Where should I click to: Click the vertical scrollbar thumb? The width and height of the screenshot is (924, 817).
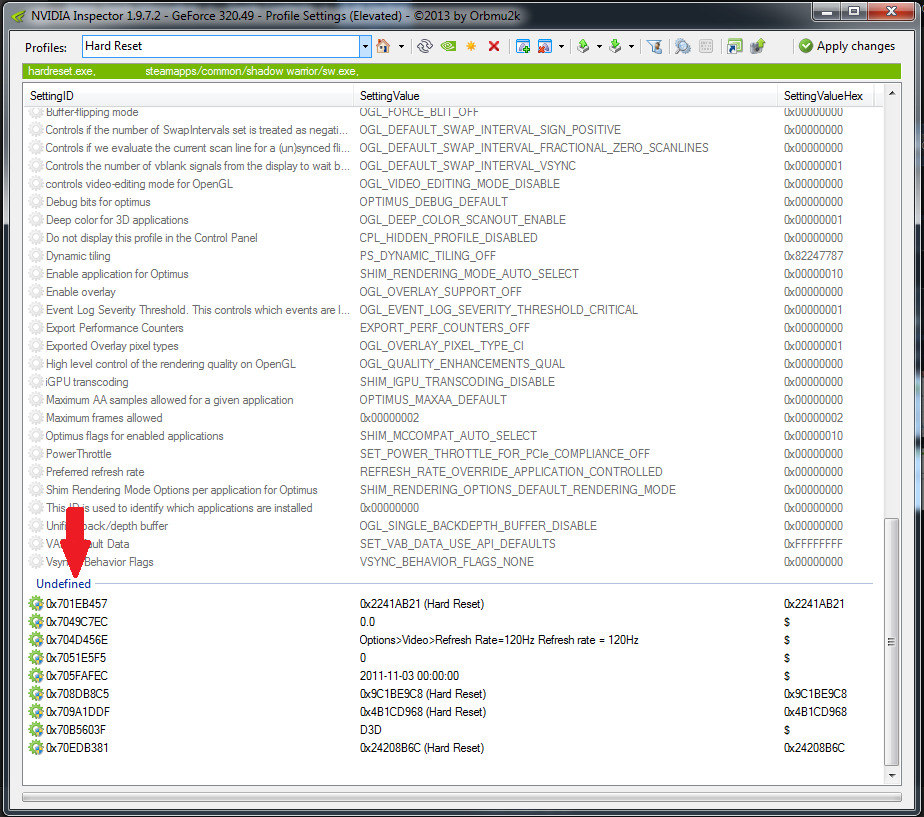pos(892,641)
